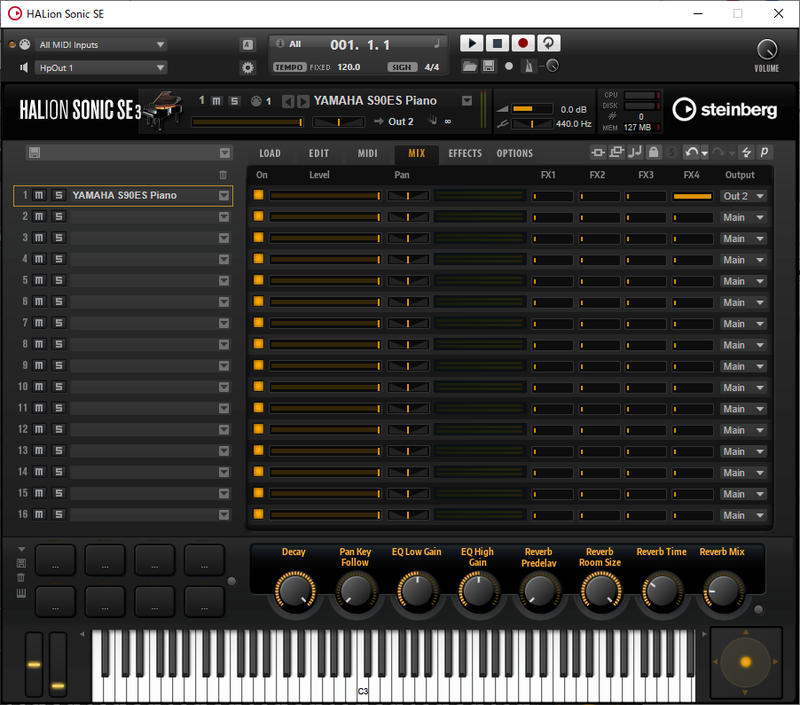The width and height of the screenshot is (800, 705).
Task: Click the TEMPO button
Action: tap(289, 67)
